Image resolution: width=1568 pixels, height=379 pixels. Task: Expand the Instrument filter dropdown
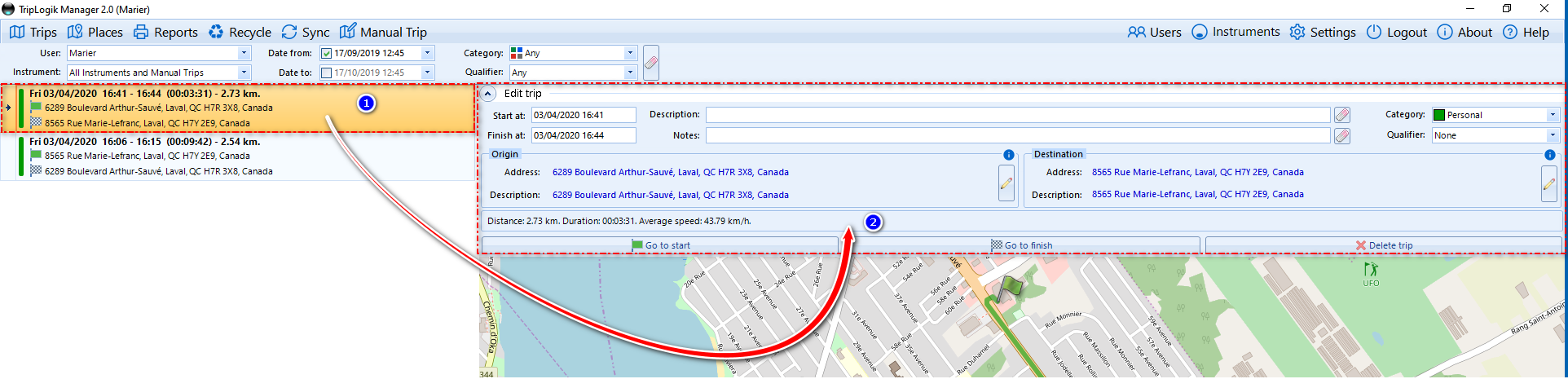(x=244, y=73)
